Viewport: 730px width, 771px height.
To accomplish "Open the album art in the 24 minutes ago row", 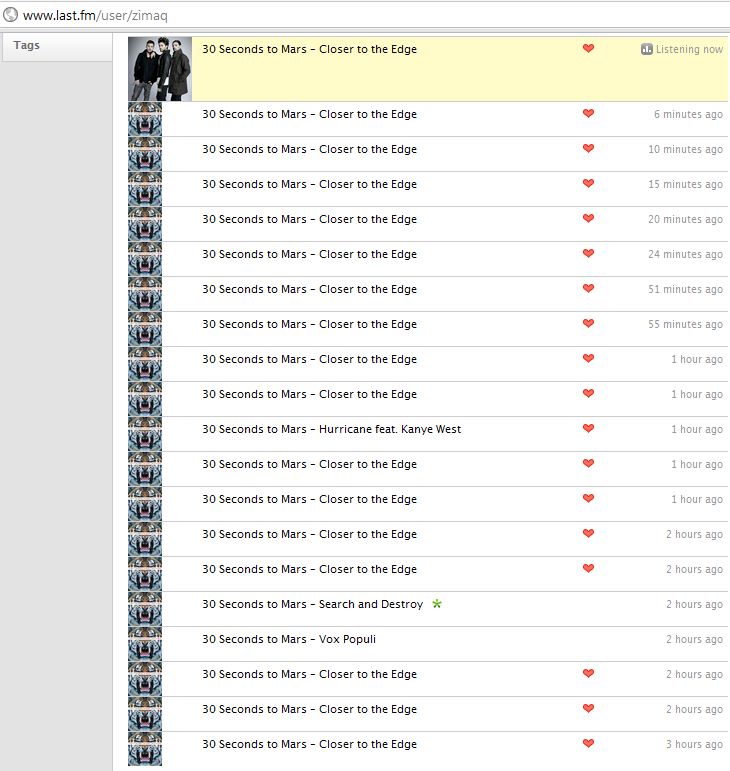I will [145, 259].
